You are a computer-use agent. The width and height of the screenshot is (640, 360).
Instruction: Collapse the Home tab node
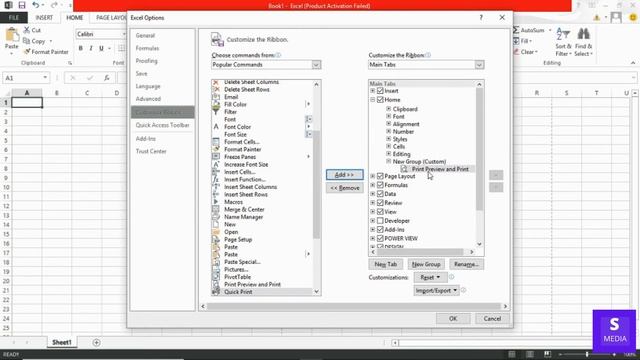pos(373,100)
